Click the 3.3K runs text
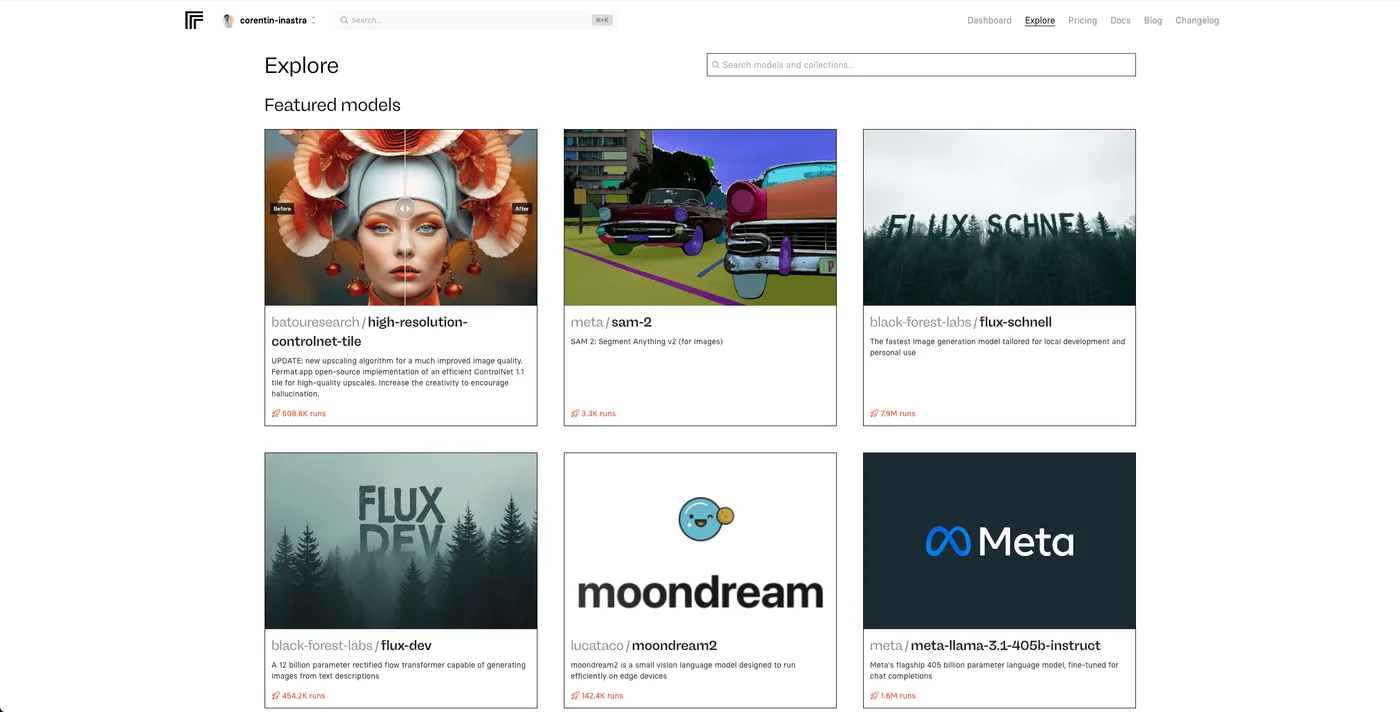 click(x=598, y=413)
